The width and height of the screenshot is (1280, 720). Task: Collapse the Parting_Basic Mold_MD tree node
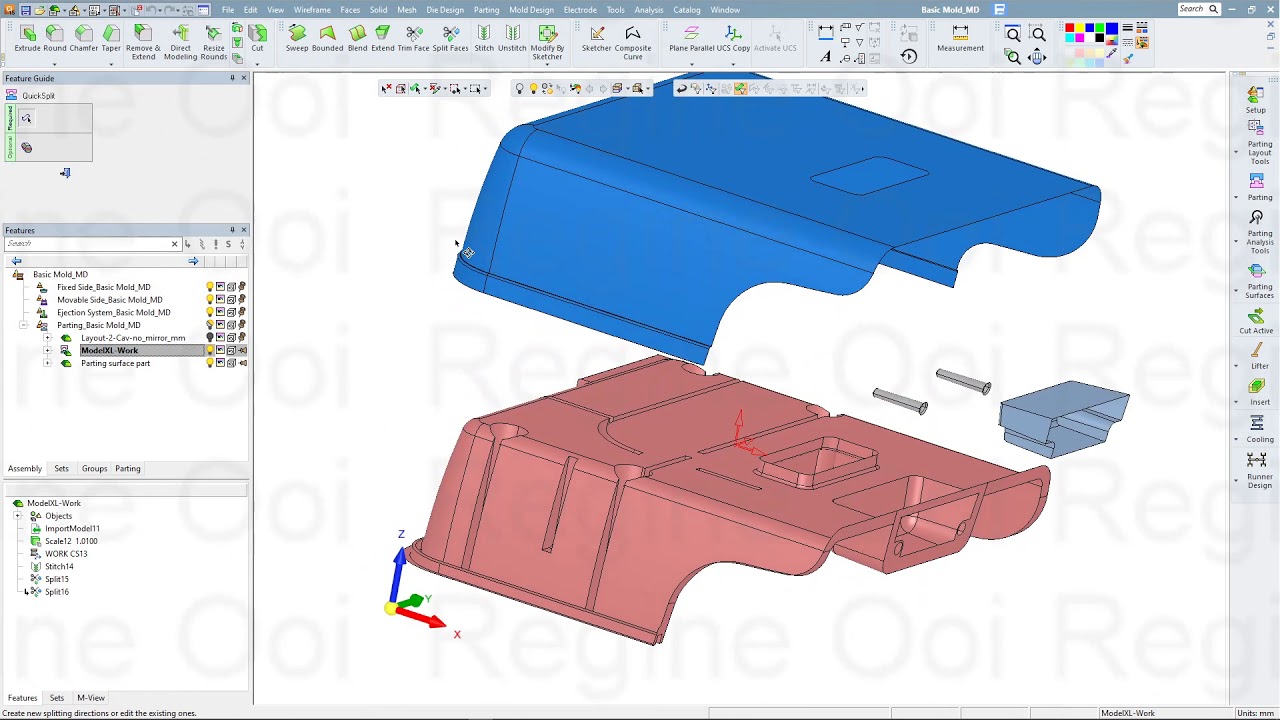click(24, 325)
